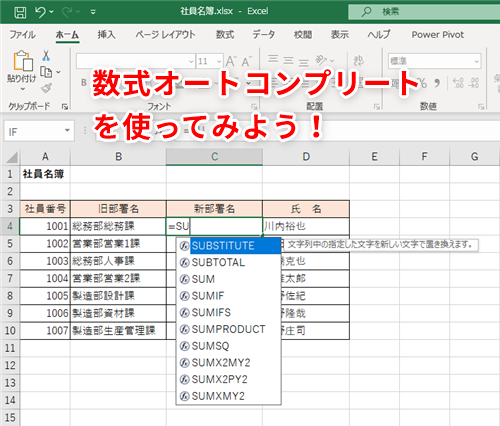The height and width of the screenshot is (426, 500).
Task: Switch to the ホーム tab
Action: pyautogui.click(x=67, y=35)
